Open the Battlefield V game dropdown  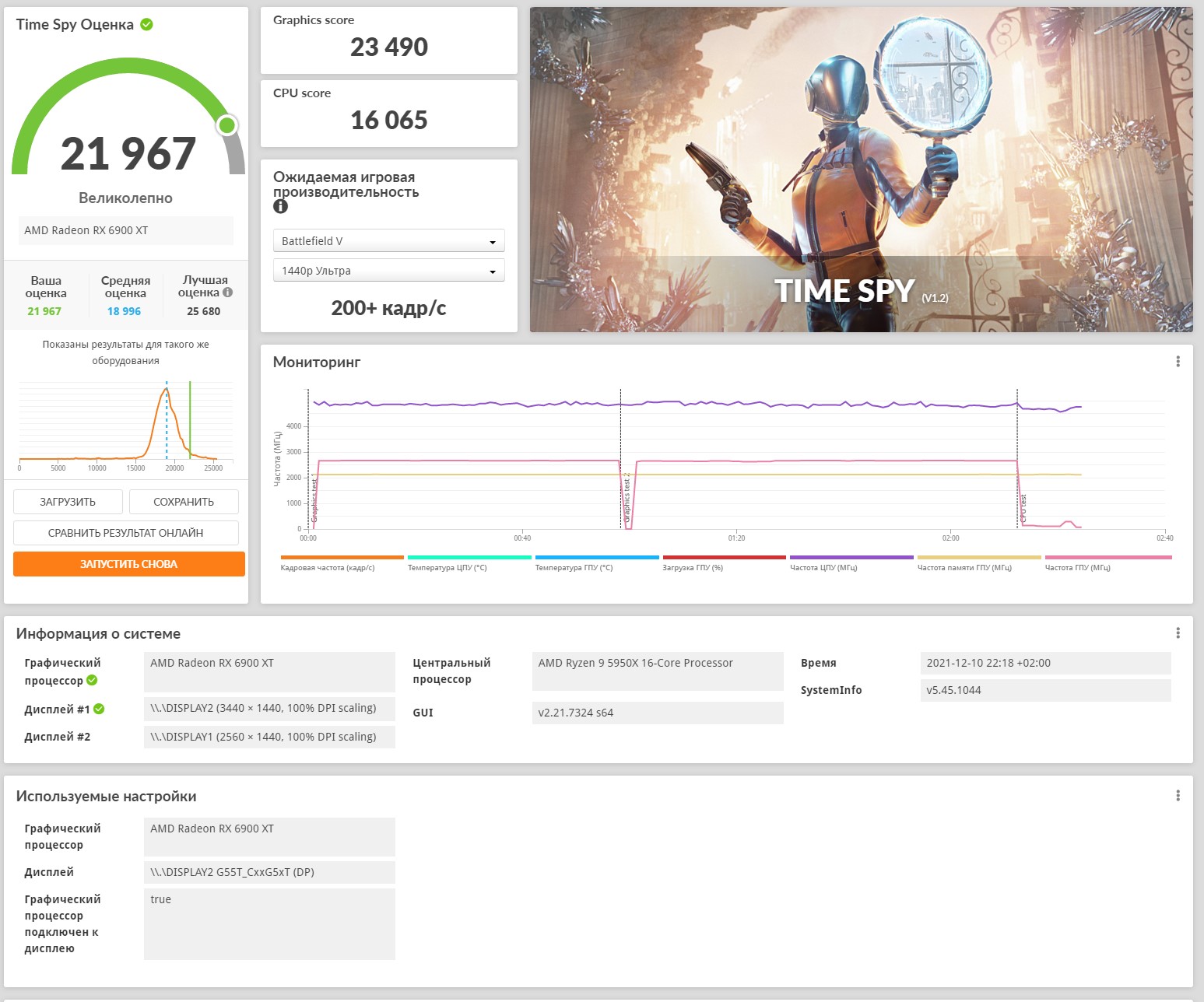click(x=389, y=241)
